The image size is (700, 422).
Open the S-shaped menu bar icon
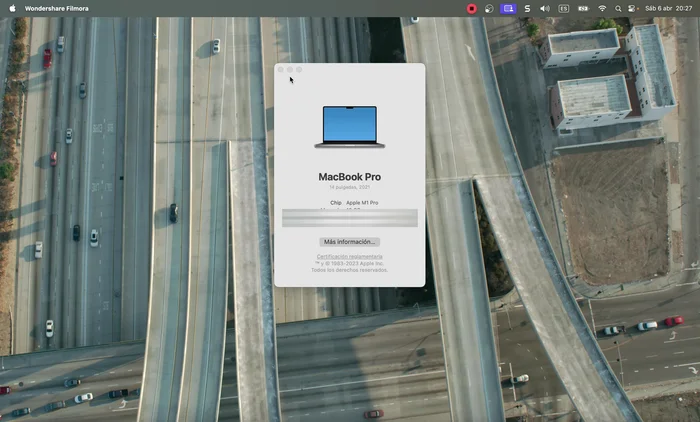click(x=527, y=8)
